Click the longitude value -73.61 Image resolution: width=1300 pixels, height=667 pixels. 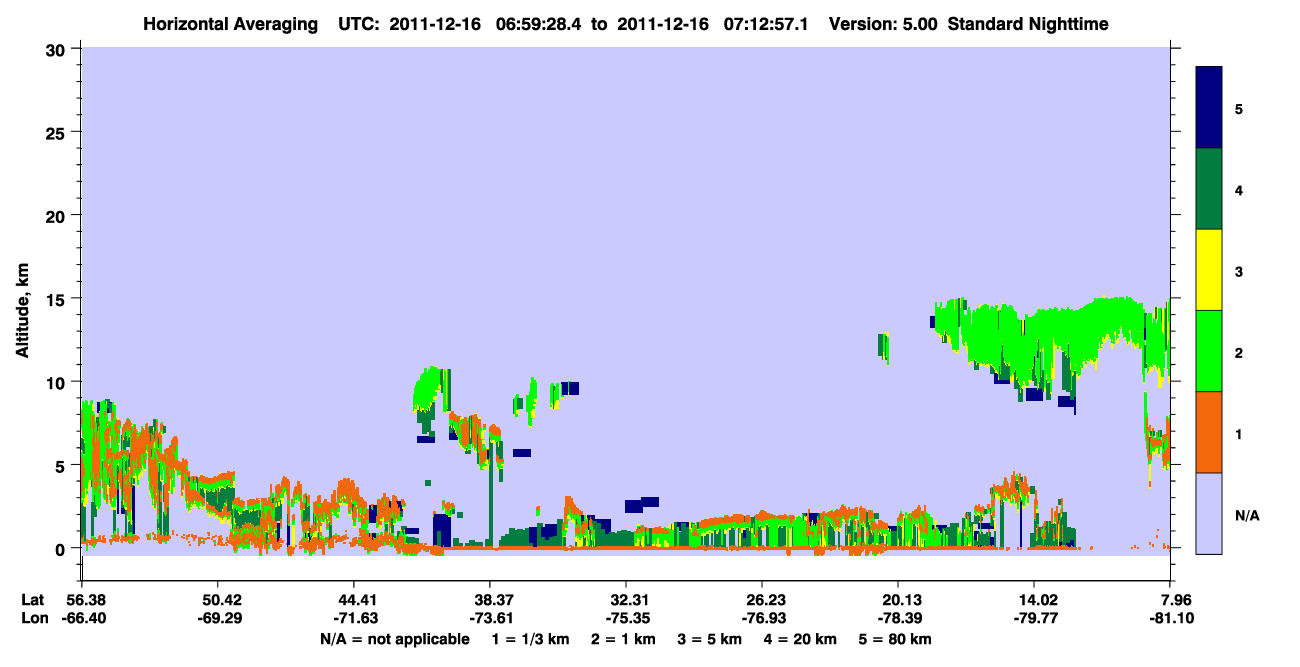490,618
